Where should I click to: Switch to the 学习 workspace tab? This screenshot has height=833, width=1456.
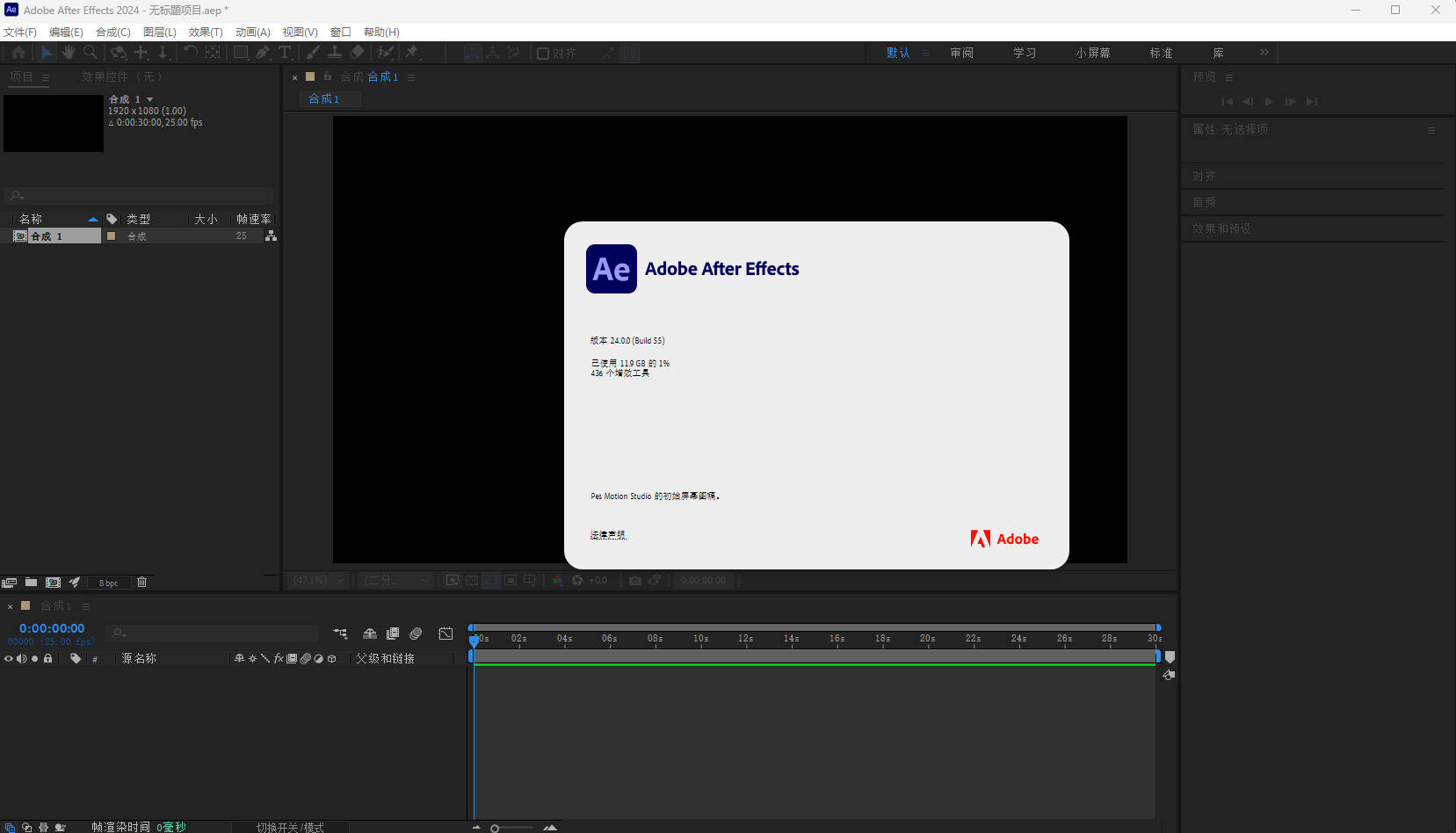1025,53
